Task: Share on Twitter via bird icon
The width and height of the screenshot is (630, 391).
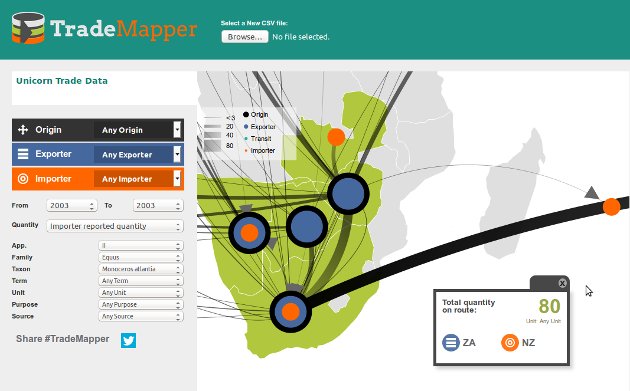Action: [x=129, y=340]
